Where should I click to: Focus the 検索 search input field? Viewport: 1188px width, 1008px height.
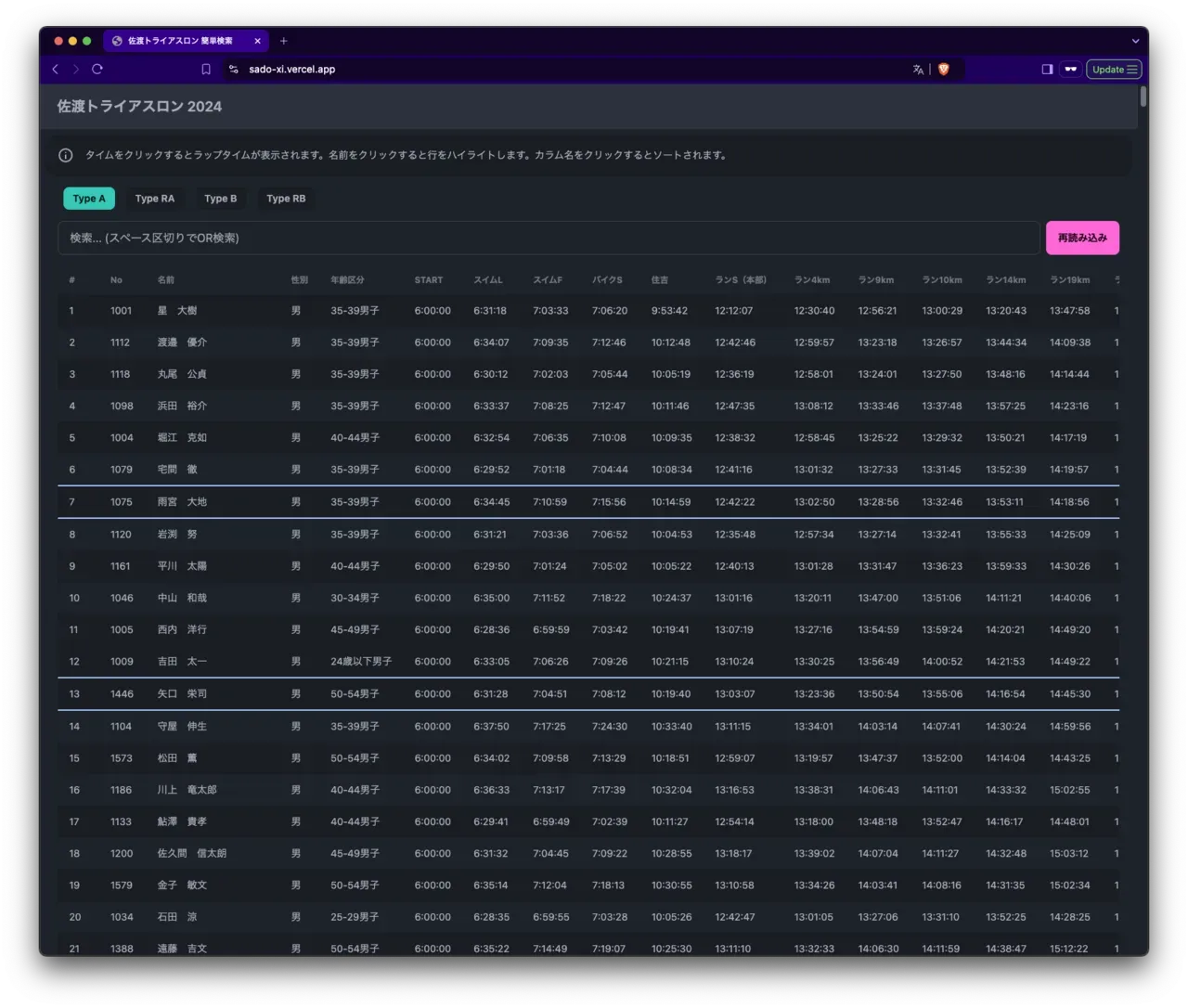pos(548,239)
